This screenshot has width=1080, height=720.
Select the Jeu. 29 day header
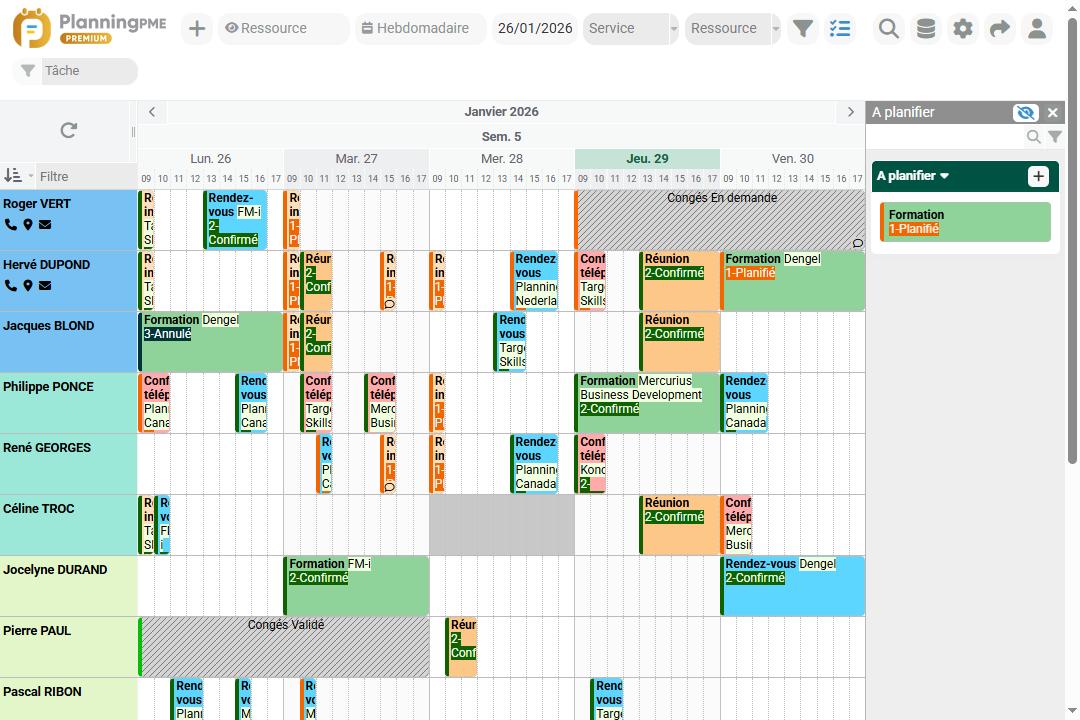[x=646, y=158]
